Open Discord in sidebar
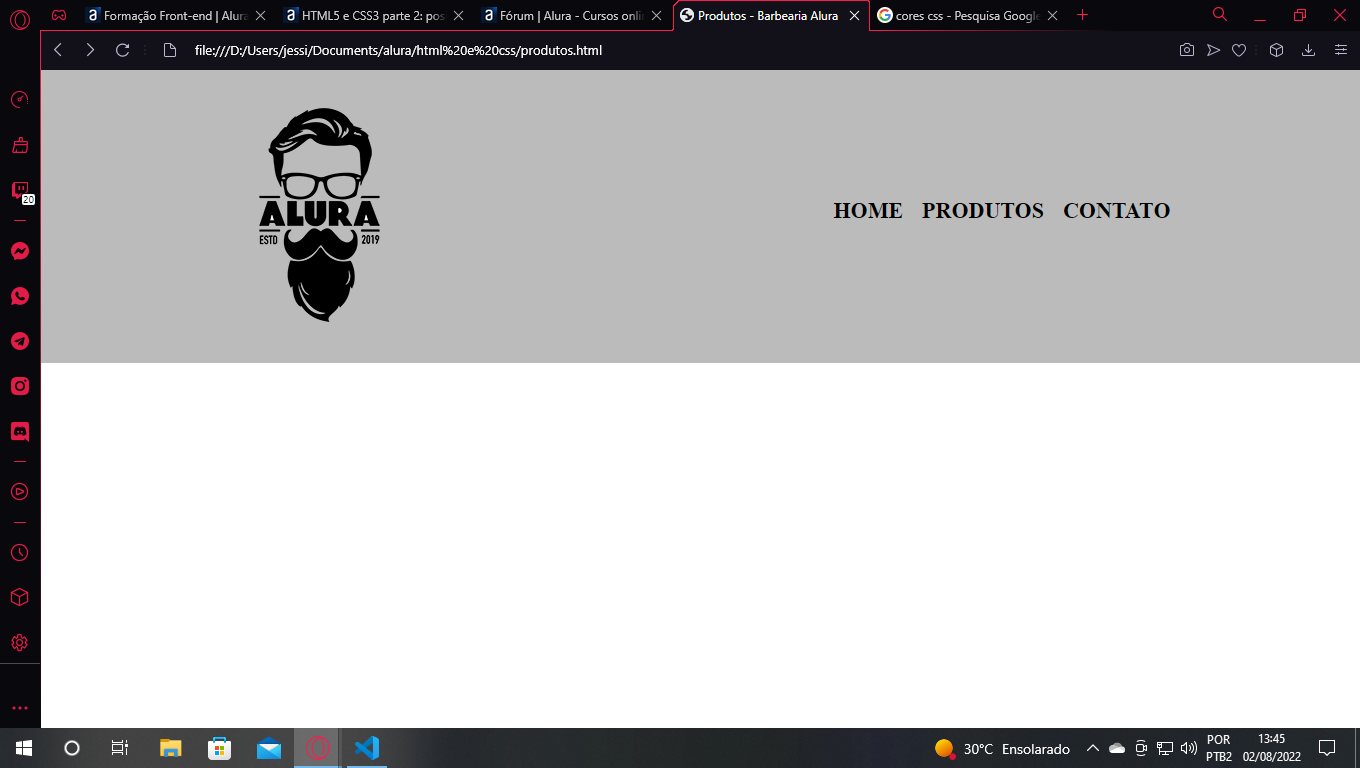 pos(20,431)
